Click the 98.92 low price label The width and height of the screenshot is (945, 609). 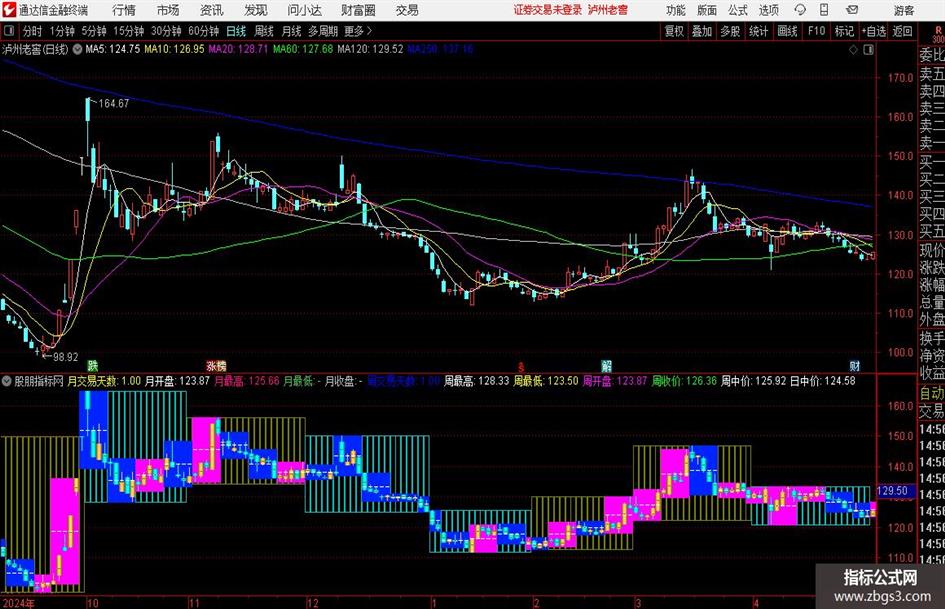coord(65,357)
